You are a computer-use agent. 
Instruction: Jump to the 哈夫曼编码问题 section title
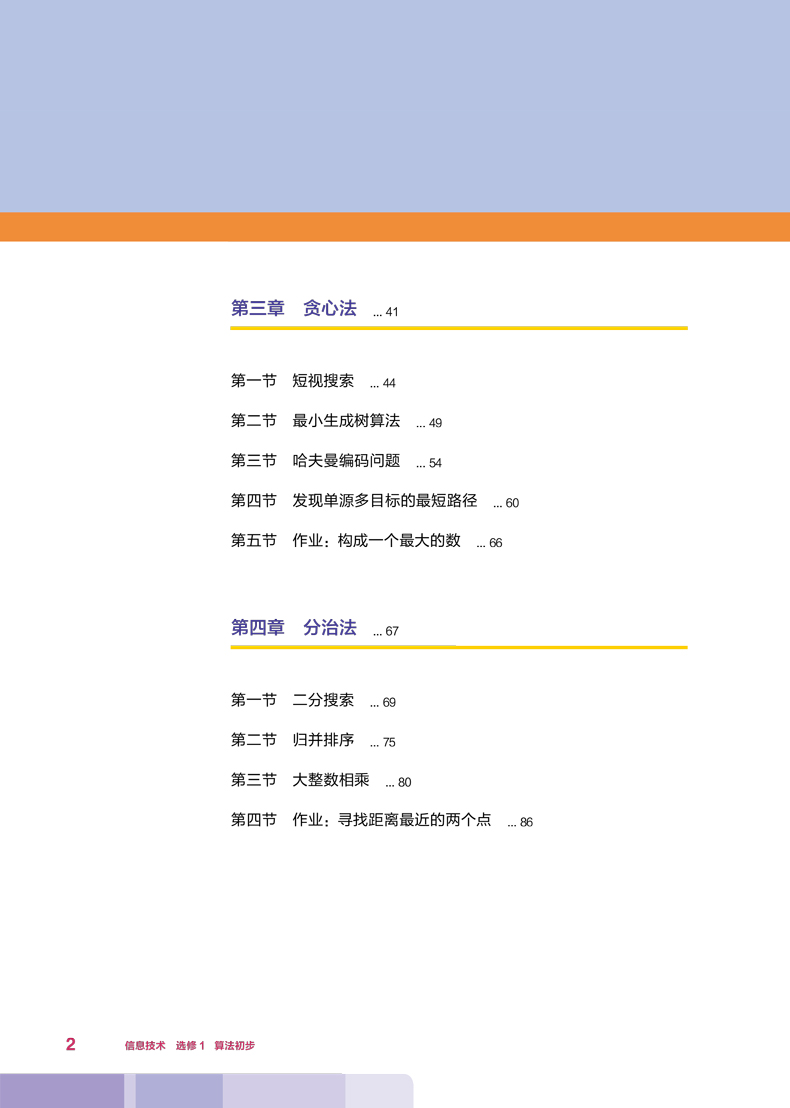pos(346,461)
